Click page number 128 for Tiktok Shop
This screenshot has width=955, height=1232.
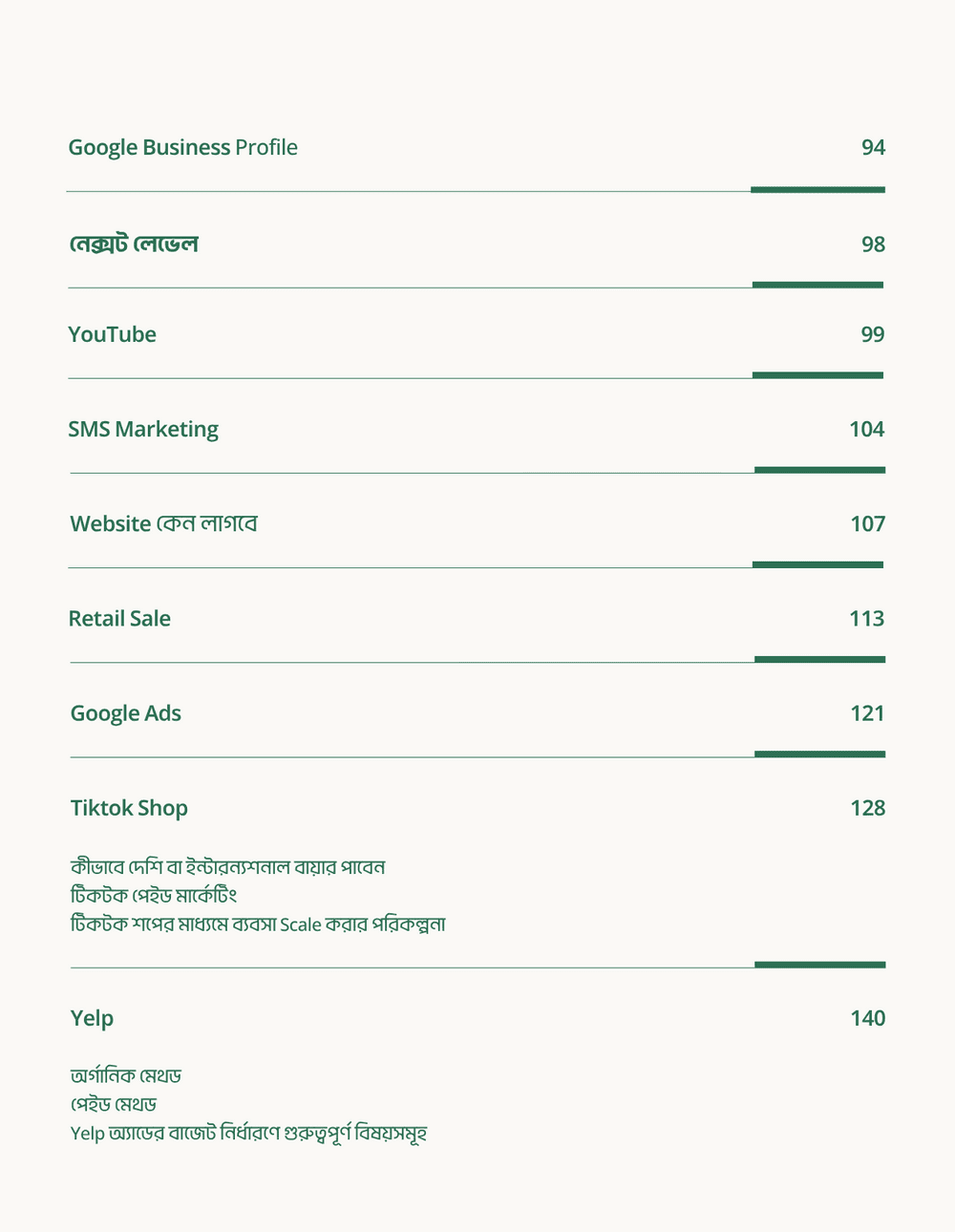tap(867, 808)
